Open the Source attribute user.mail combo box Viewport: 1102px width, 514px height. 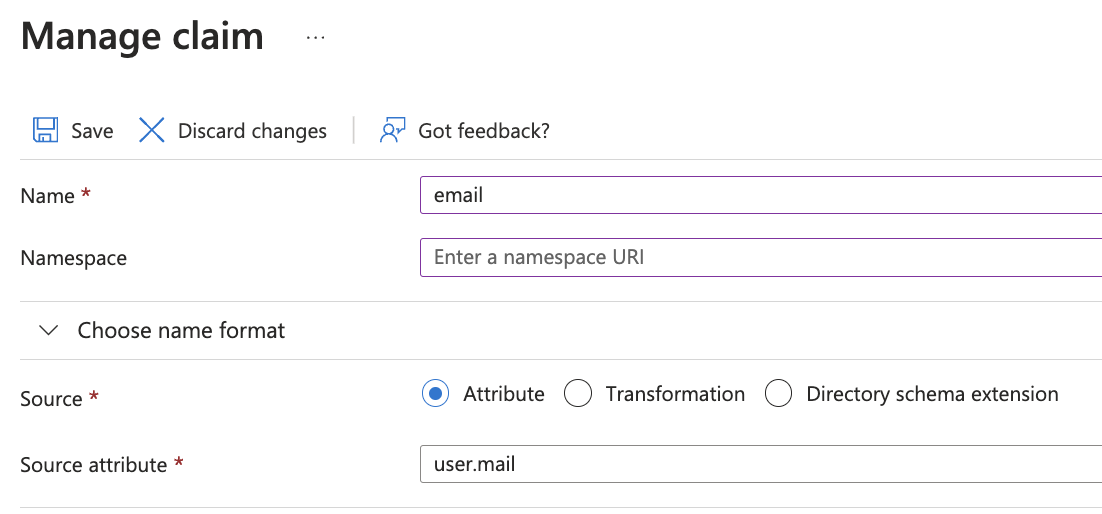(x=760, y=464)
